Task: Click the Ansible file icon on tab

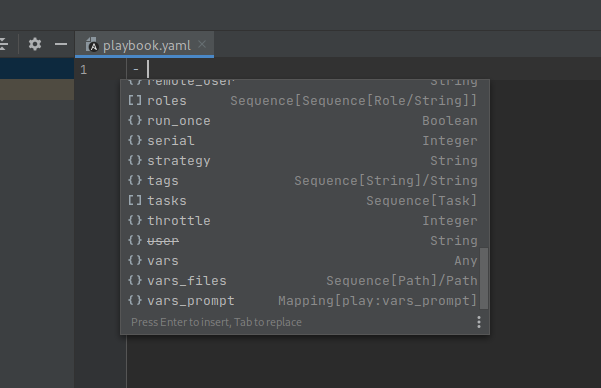Action: coord(92,45)
